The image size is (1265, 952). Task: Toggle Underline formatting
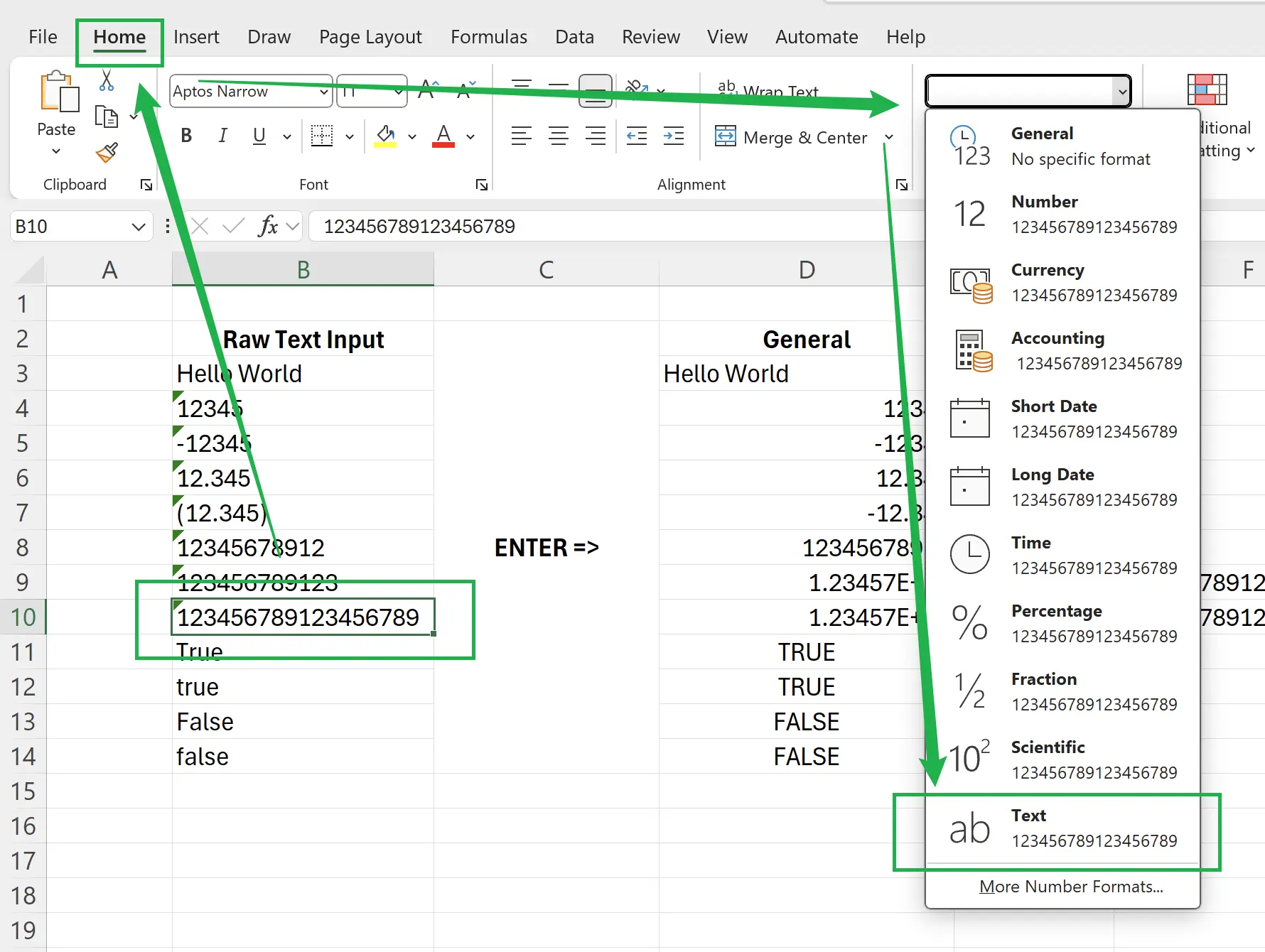(x=259, y=136)
